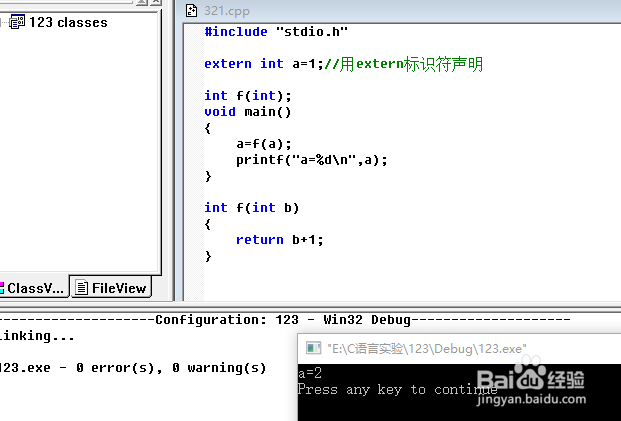Viewport: 621px width, 421px height.
Task: Click the FileView tab document icon
Action: (x=82, y=288)
